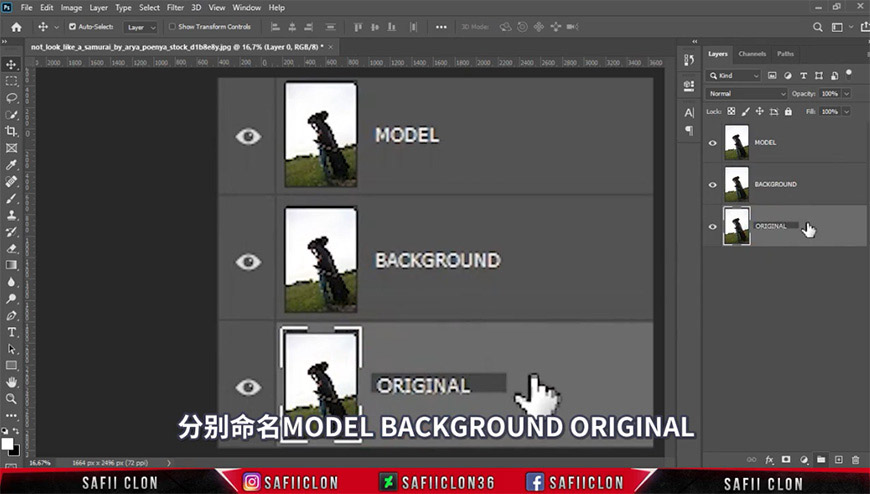Select the Rectangular Marquee tool
The image size is (870, 494).
[x=11, y=81]
